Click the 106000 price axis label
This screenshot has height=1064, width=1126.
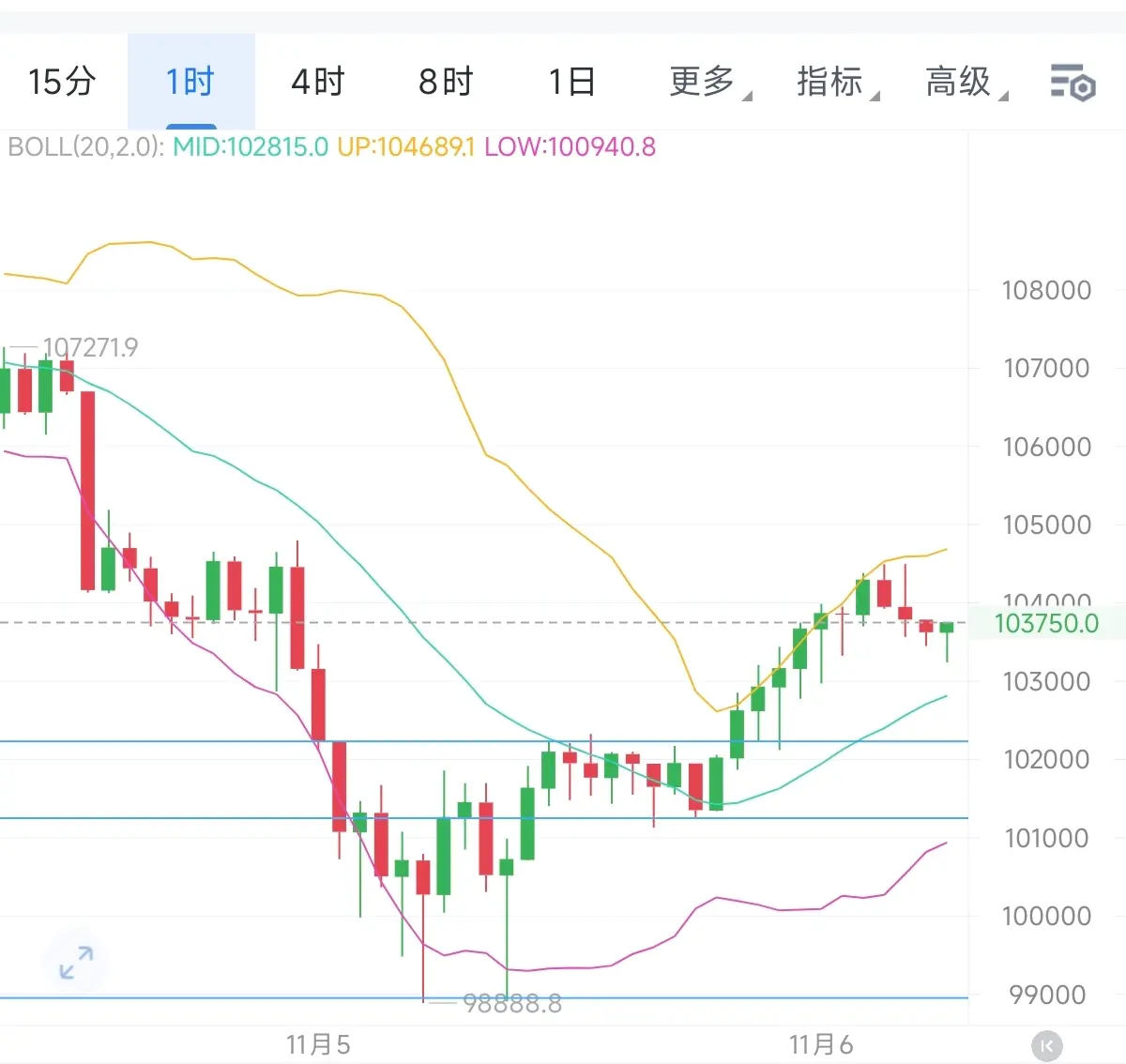tap(1046, 447)
